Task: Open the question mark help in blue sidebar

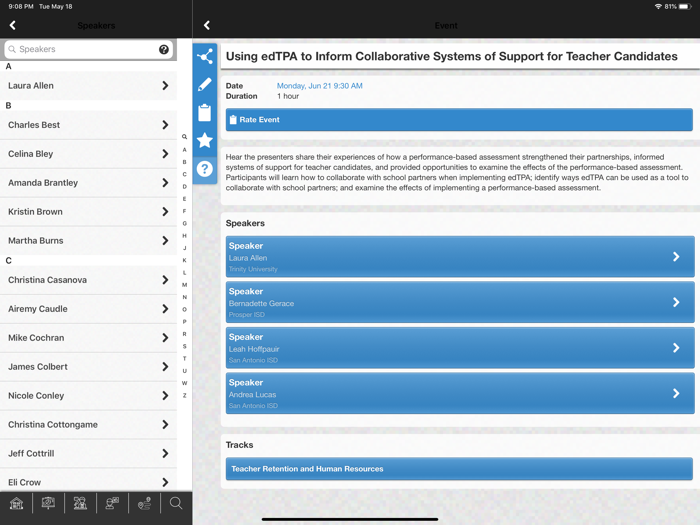Action: [205, 169]
